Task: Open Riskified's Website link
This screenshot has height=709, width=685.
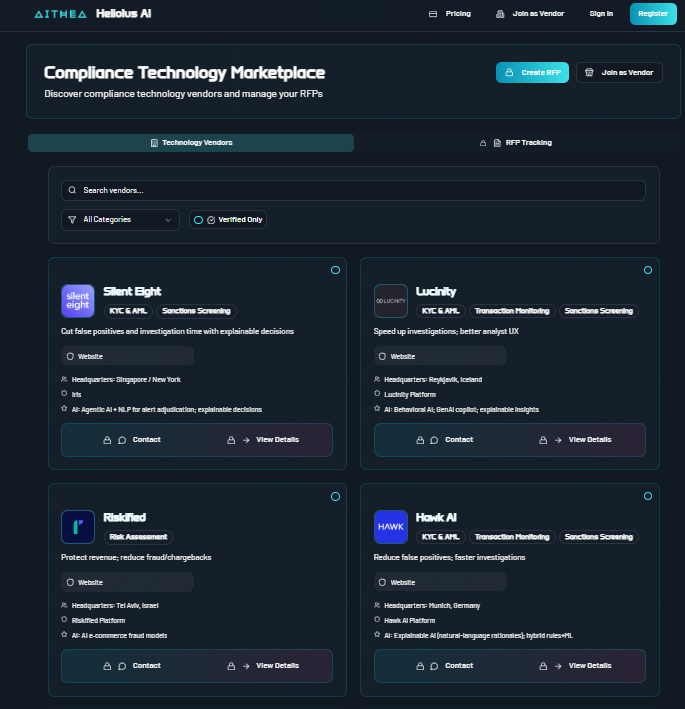Action: click(x=128, y=582)
